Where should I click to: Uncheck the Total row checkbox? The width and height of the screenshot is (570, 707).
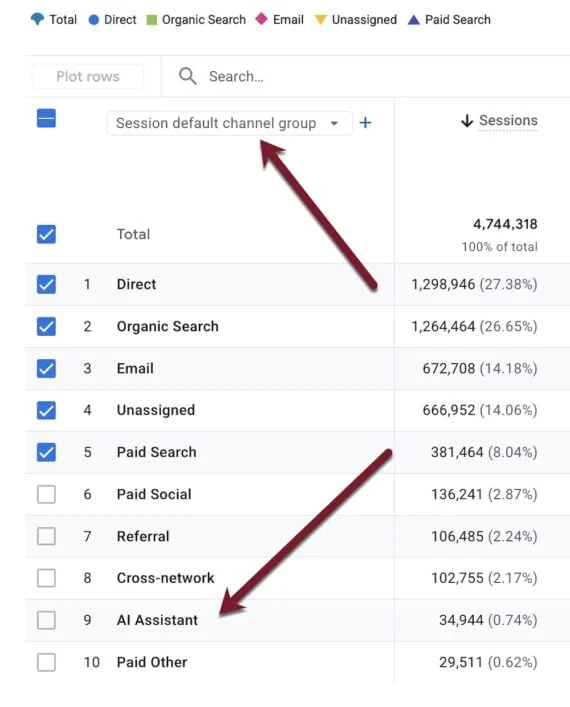tap(46, 234)
